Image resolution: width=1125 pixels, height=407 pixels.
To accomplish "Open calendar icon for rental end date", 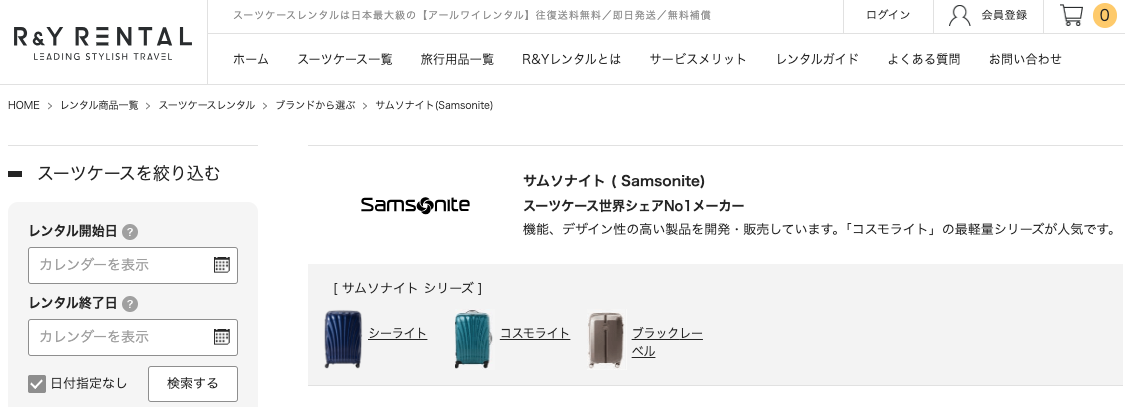I will pyautogui.click(x=222, y=337).
